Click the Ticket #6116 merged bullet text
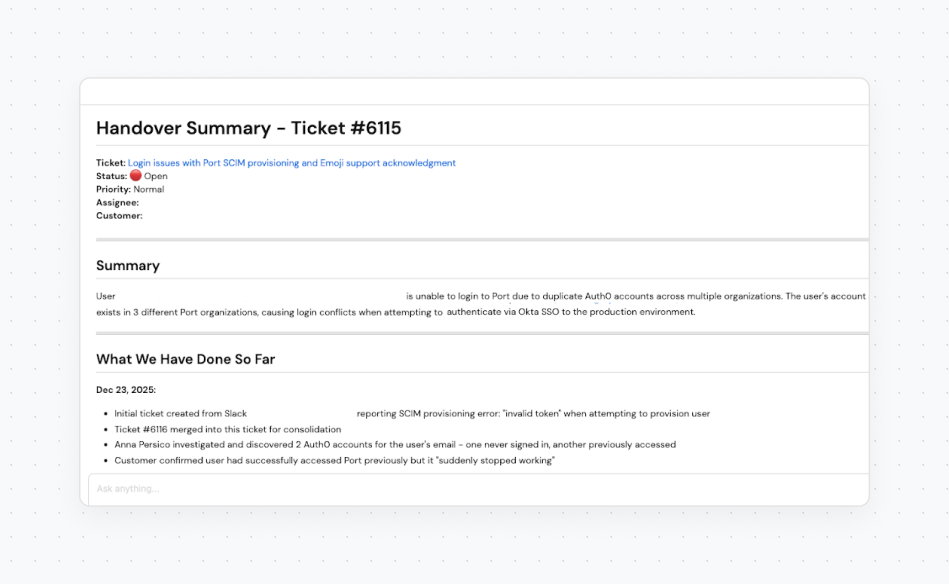This screenshot has height=584, width=949. 228,429
